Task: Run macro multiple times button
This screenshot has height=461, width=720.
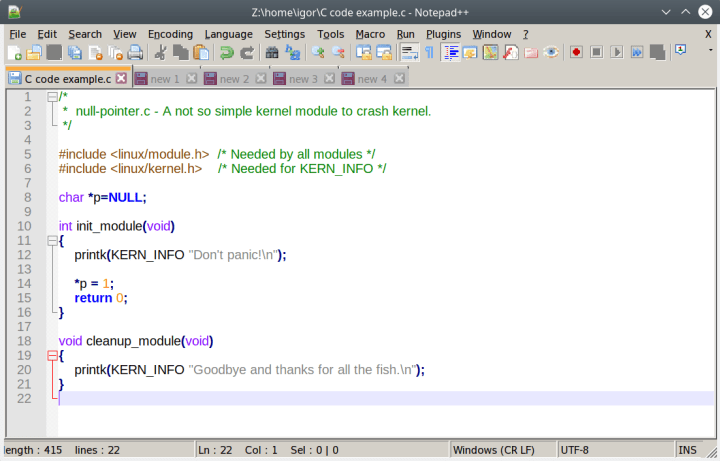Action: (637, 52)
